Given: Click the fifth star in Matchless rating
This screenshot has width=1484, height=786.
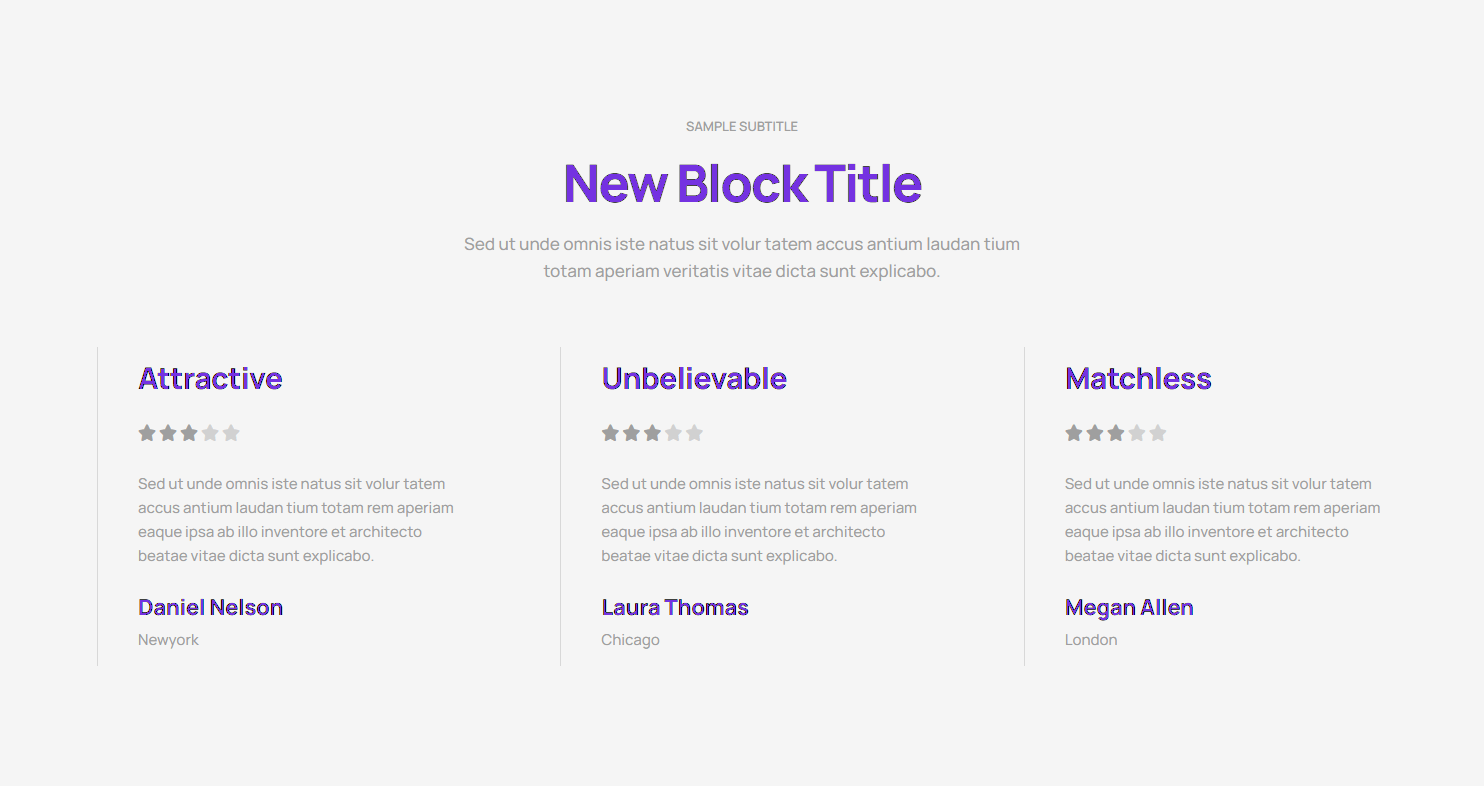Looking at the screenshot, I should point(1158,433).
